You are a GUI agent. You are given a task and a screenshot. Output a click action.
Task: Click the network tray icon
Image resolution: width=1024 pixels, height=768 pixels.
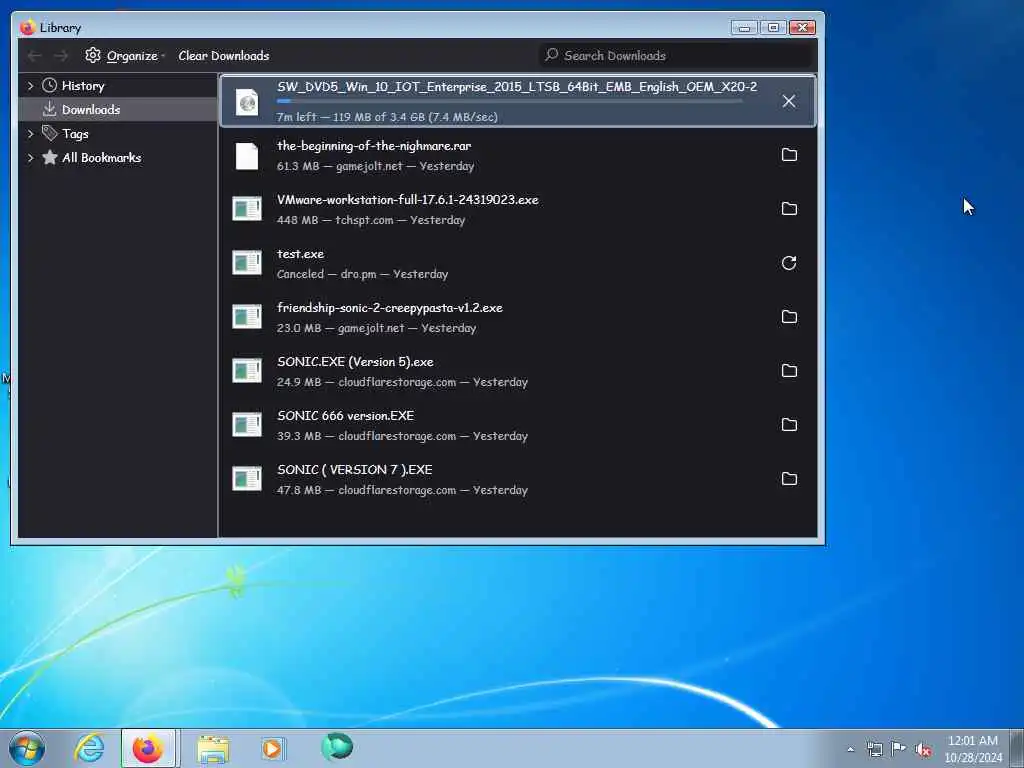874,749
